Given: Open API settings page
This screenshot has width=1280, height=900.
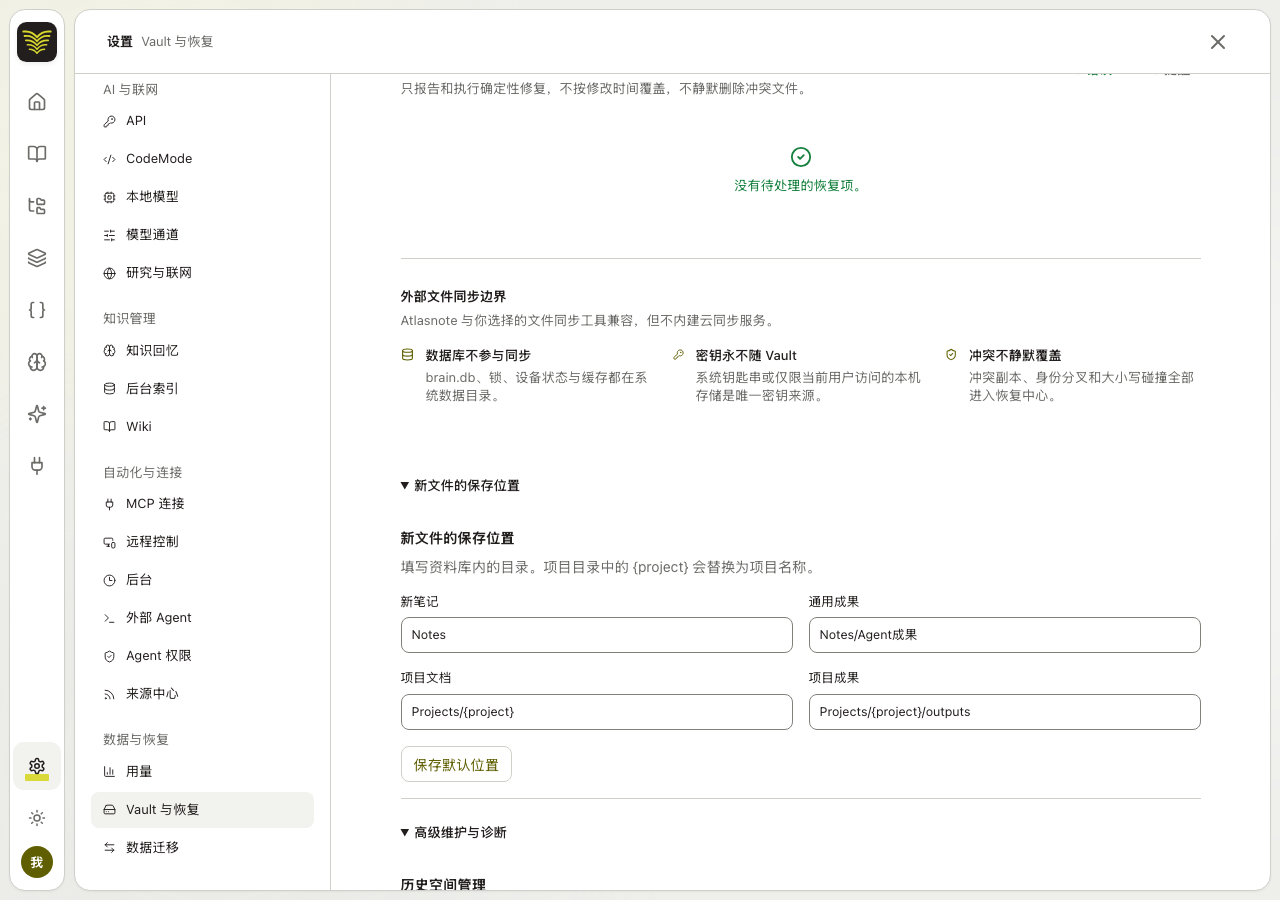Looking at the screenshot, I should (x=202, y=121).
